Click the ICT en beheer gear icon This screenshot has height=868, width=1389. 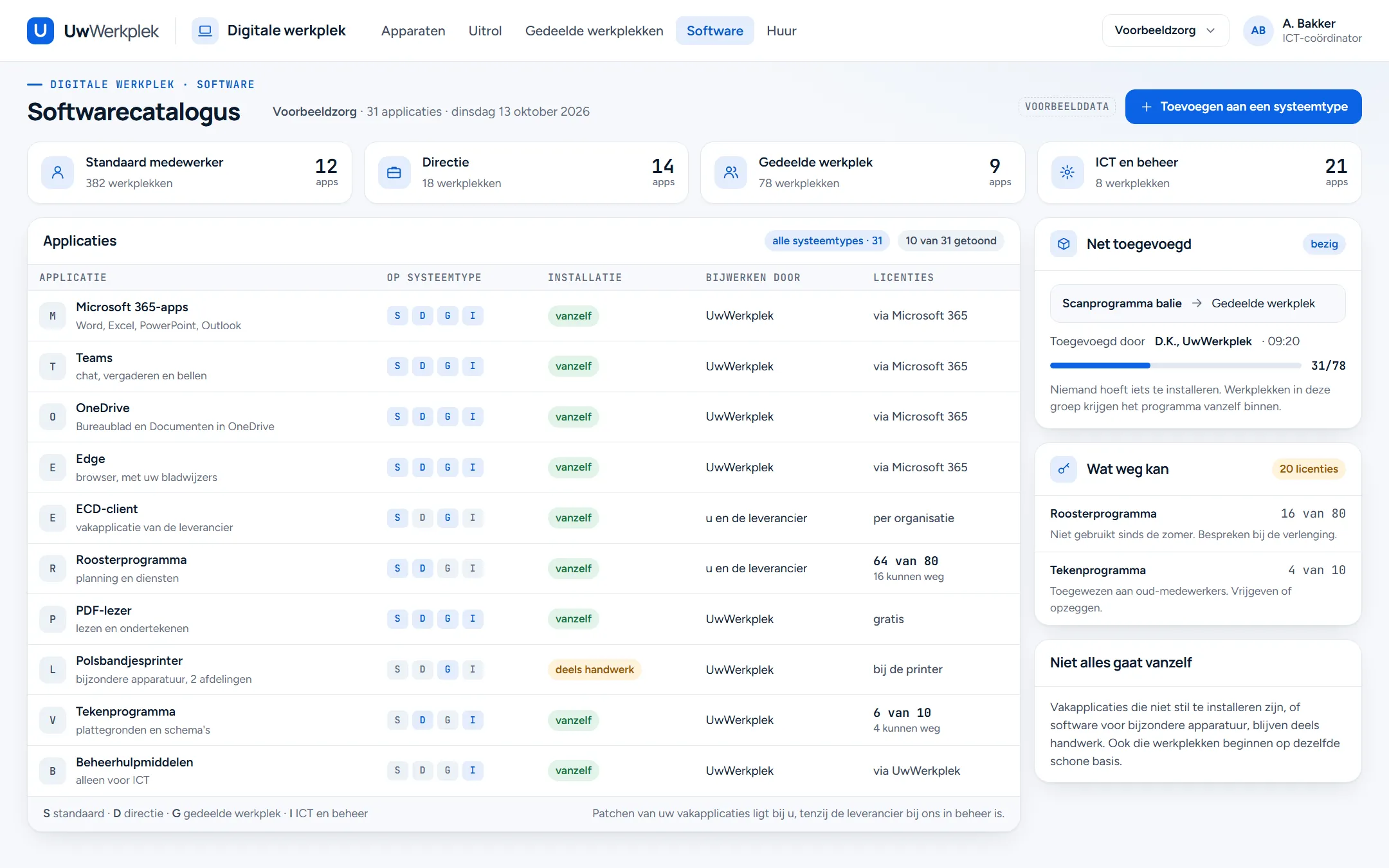1067,172
